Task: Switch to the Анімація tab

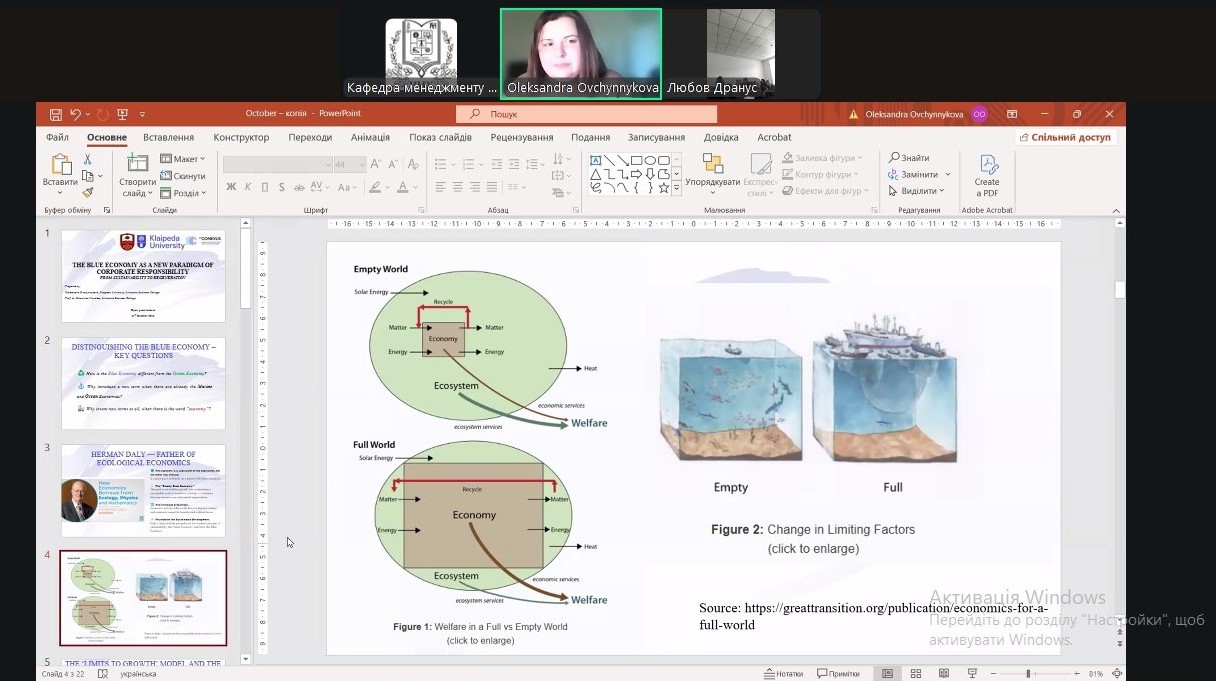Action: 370,137
